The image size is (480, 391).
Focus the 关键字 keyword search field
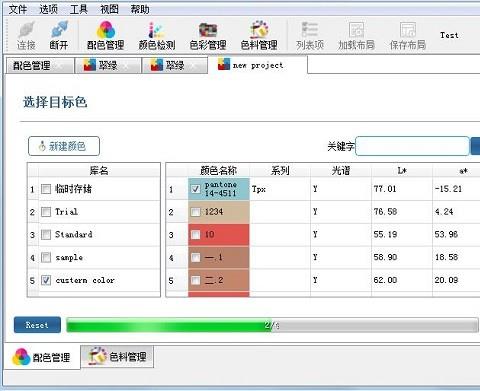[412, 146]
